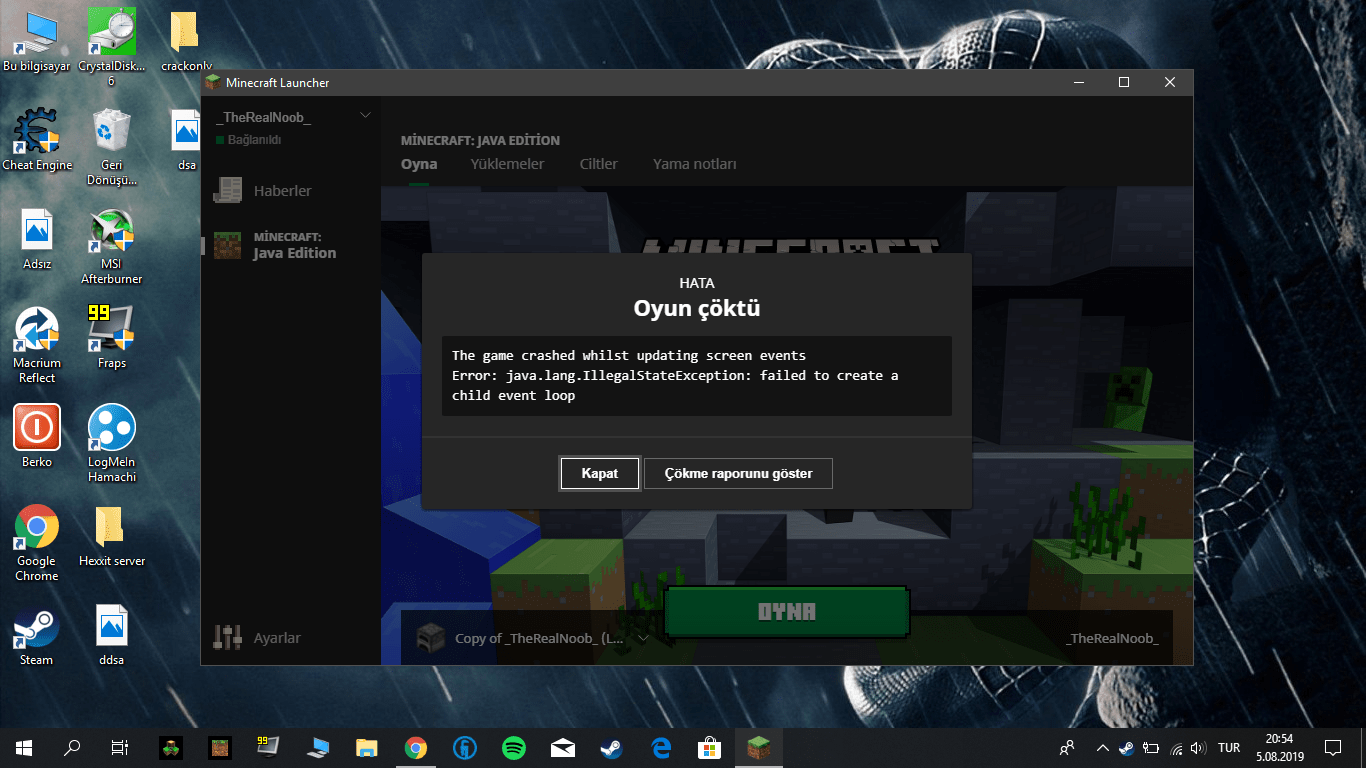
Task: Expand the _TheRealNoob_ account menu chevron
Action: [366, 116]
